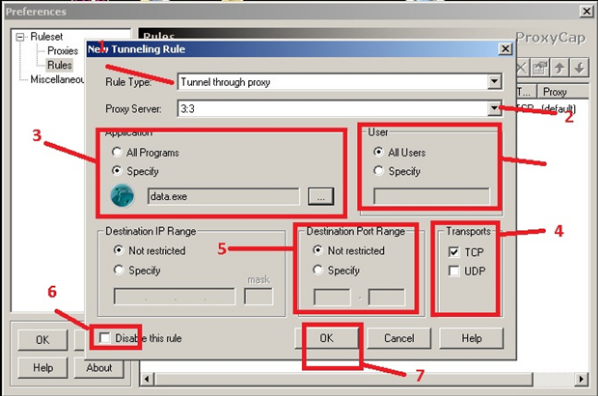This screenshot has width=598, height=396.
Task: Click About in the Preferences window
Action: pyautogui.click(x=99, y=368)
